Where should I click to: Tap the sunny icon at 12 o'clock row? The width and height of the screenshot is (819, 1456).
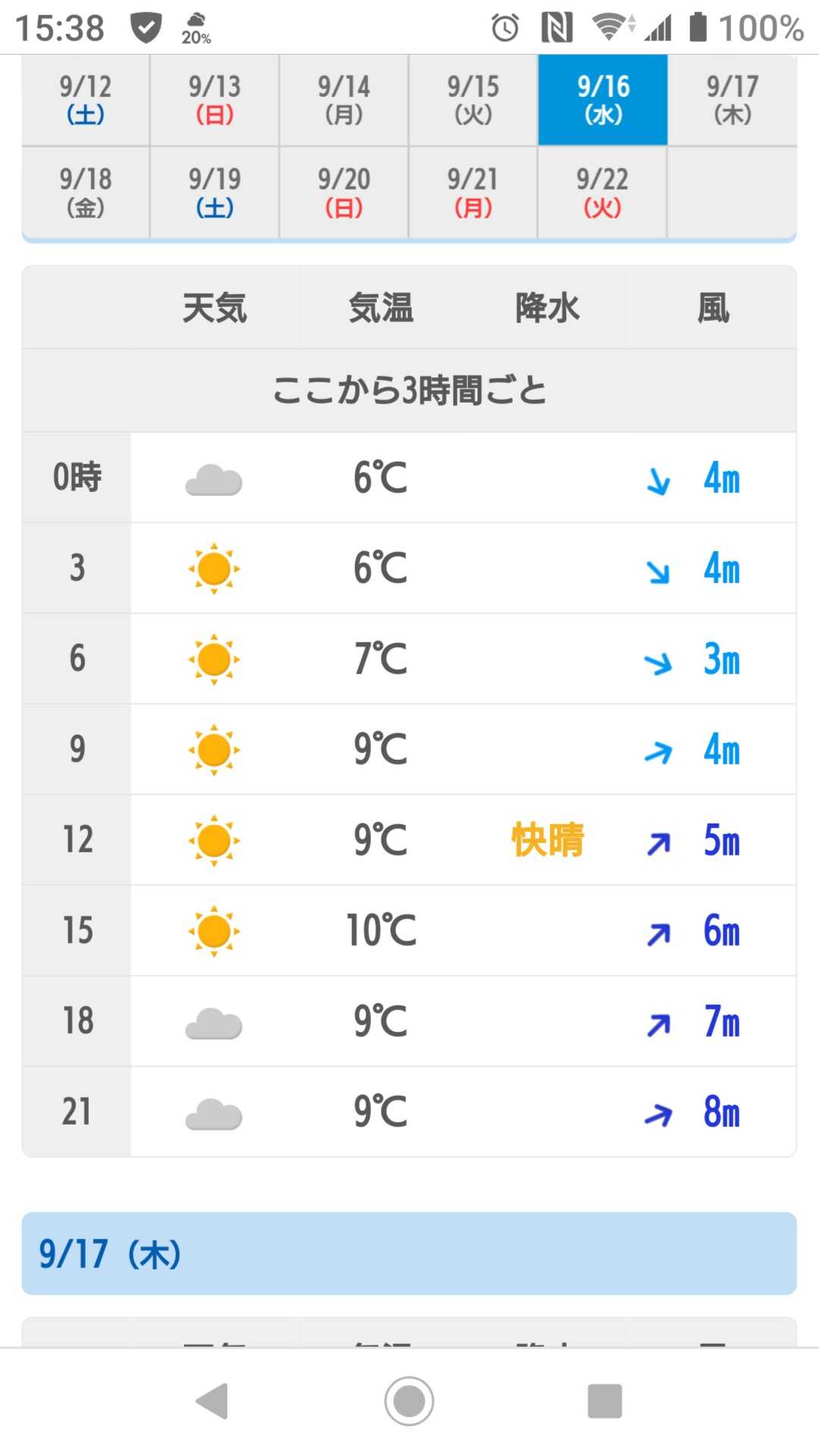click(214, 840)
